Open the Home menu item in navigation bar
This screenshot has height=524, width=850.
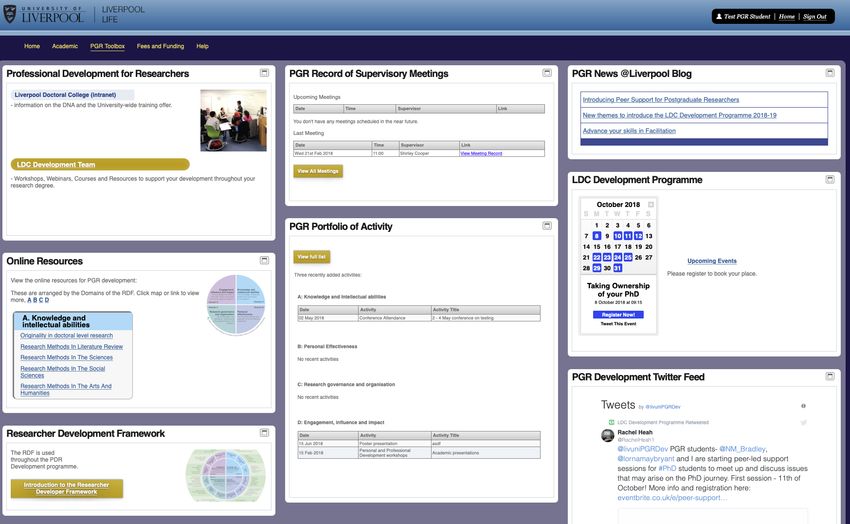coord(32,46)
